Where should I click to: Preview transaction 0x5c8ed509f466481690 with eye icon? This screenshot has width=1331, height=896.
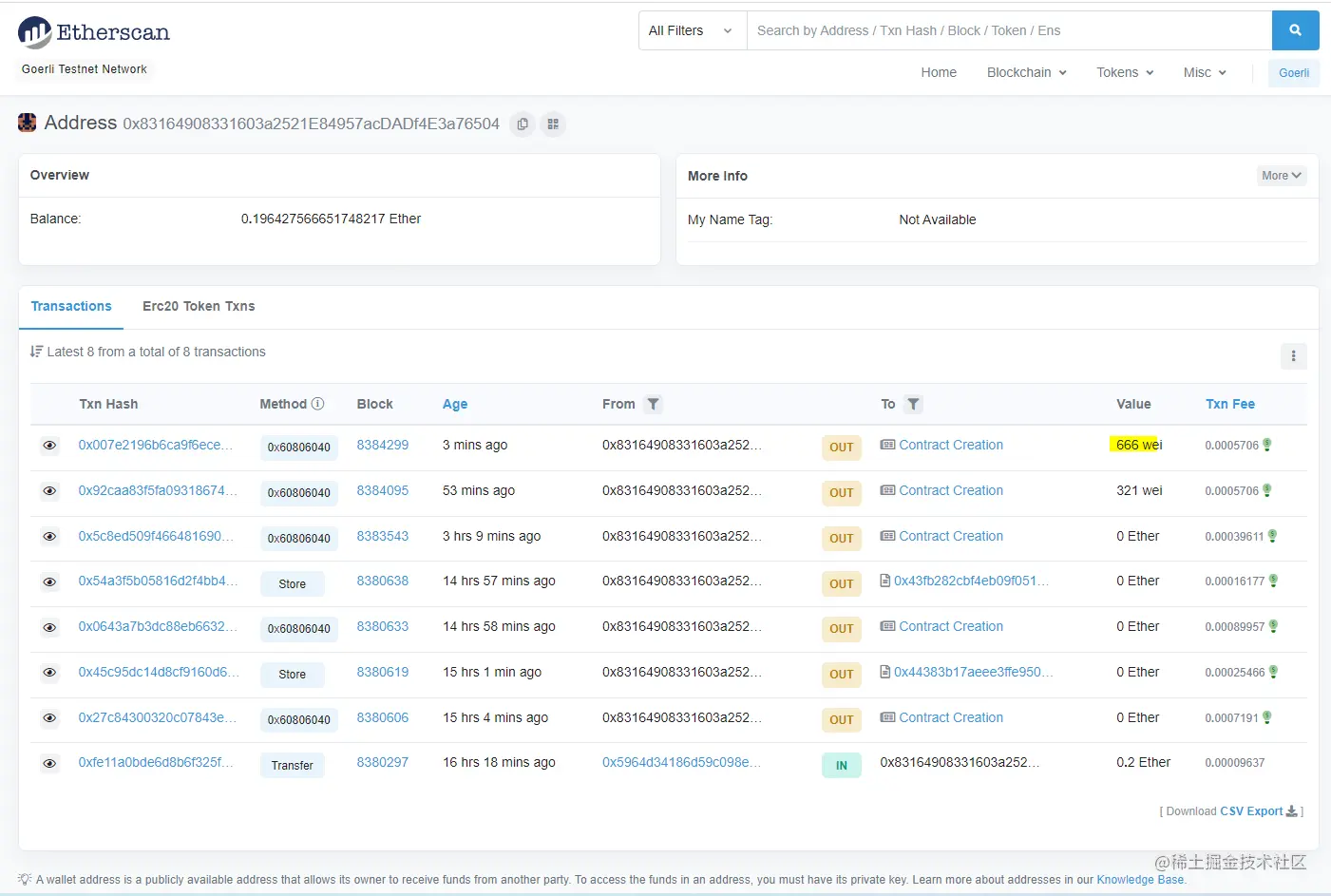tap(49, 537)
